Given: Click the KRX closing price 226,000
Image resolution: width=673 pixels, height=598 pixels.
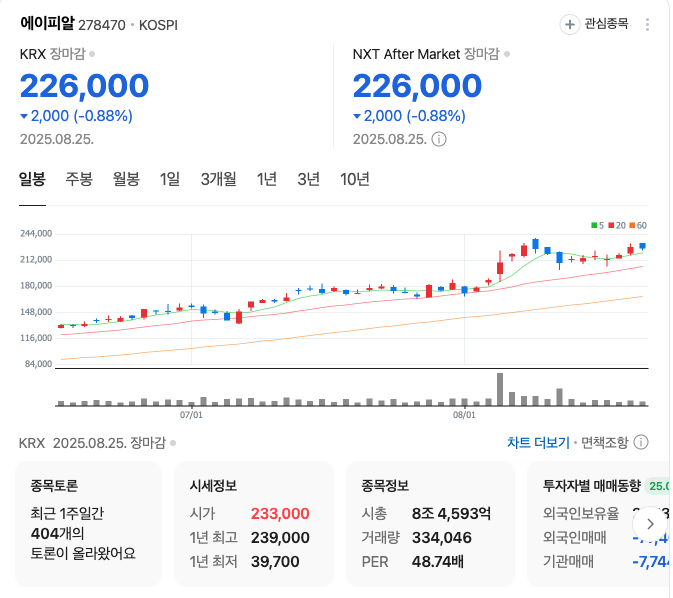Looking at the screenshot, I should (85, 86).
